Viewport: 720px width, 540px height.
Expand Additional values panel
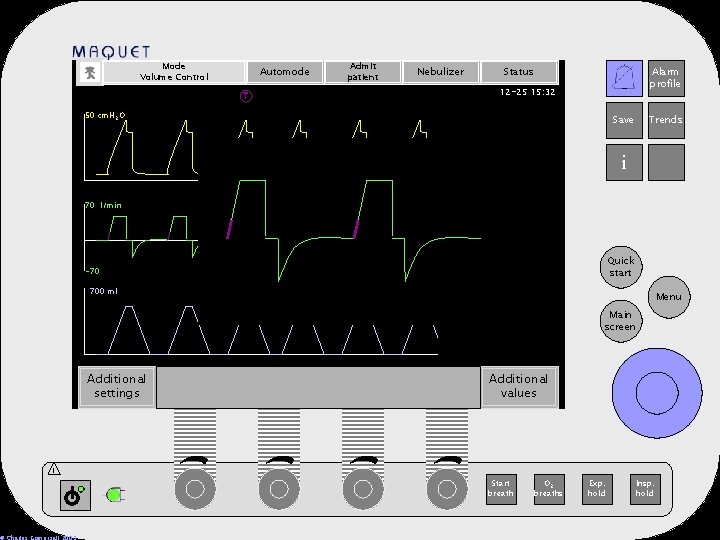coord(519,386)
